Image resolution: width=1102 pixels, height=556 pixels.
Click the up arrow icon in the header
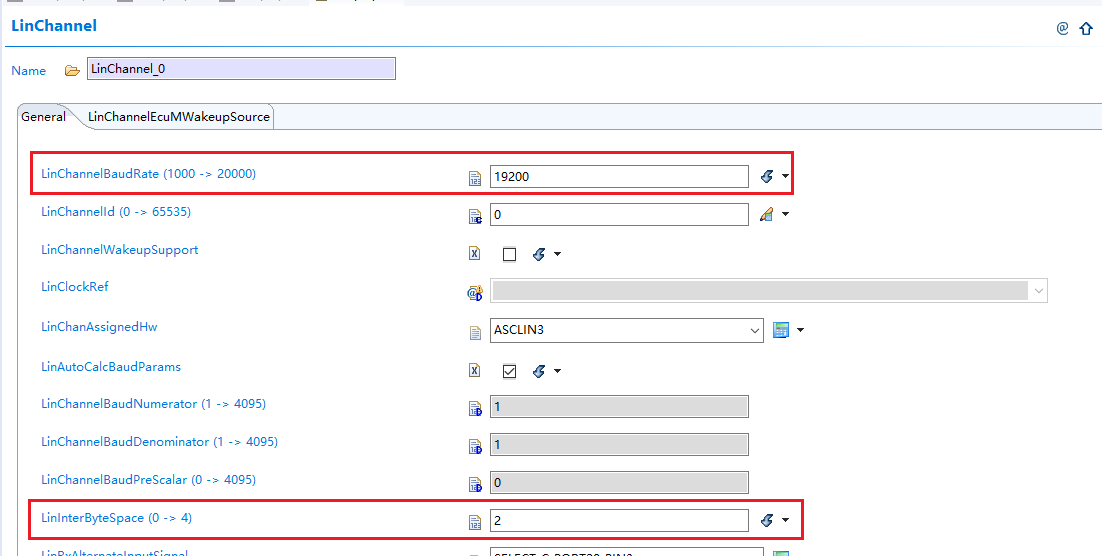1086,29
